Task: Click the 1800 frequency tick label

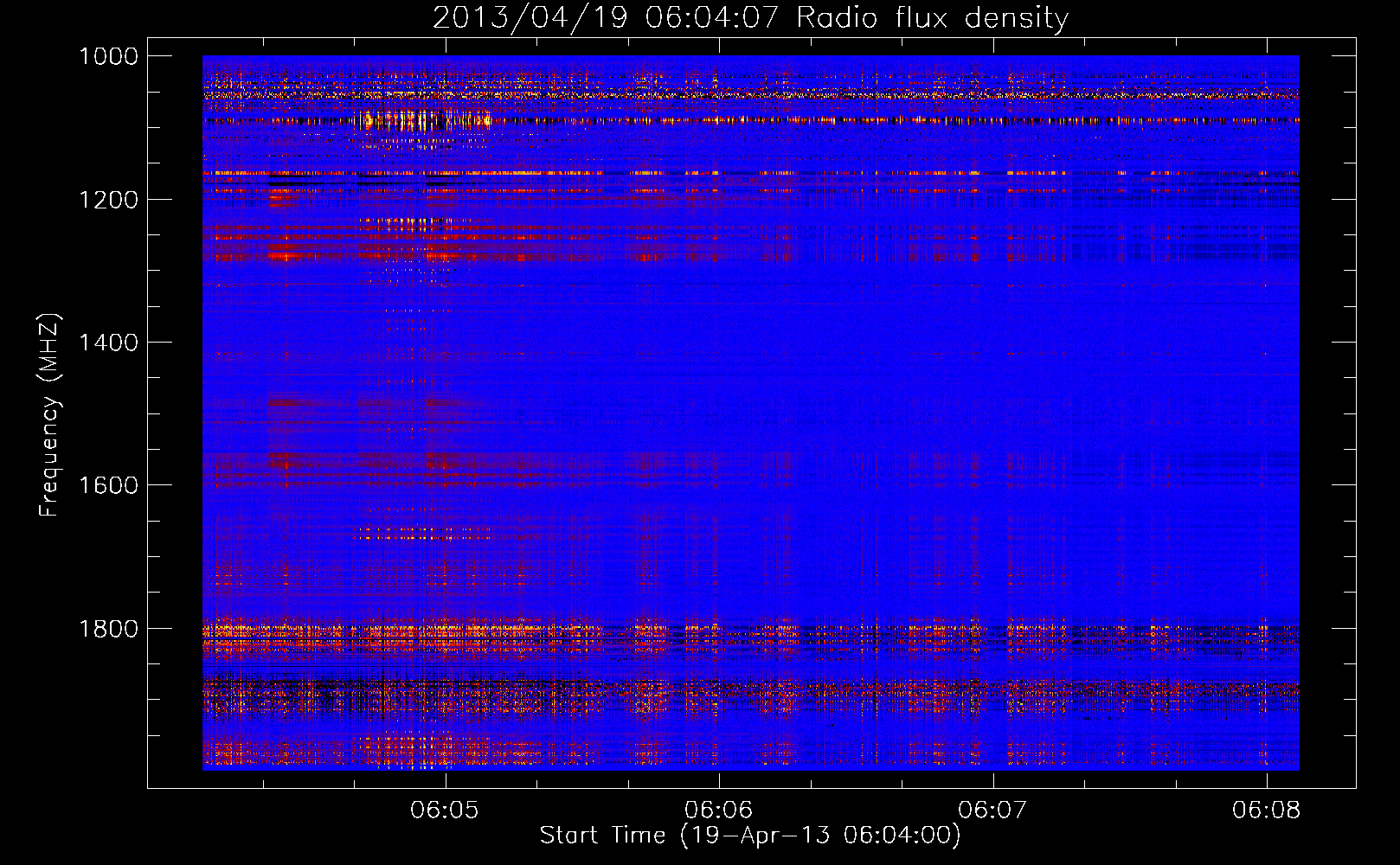Action: [x=108, y=629]
